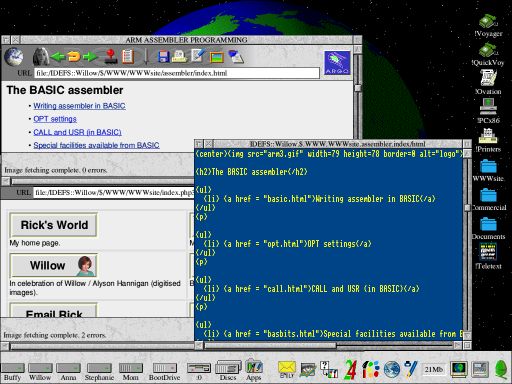Open the Willow drive on the icon bar
Image resolution: width=512 pixels, height=384 pixels.
tap(40, 371)
